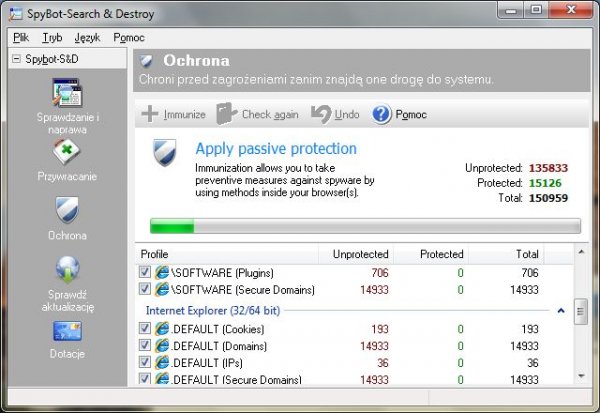Click the Total count 150959

tap(548, 198)
